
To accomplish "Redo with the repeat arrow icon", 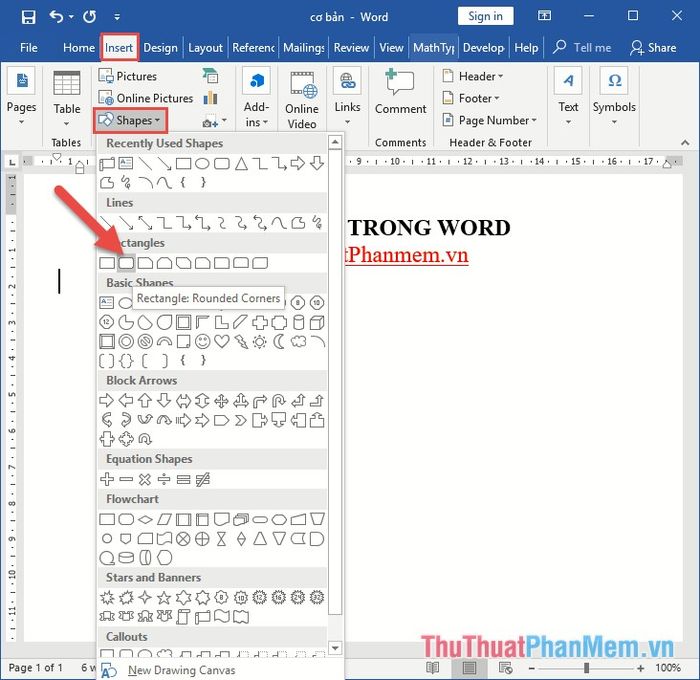I will tap(89, 17).
